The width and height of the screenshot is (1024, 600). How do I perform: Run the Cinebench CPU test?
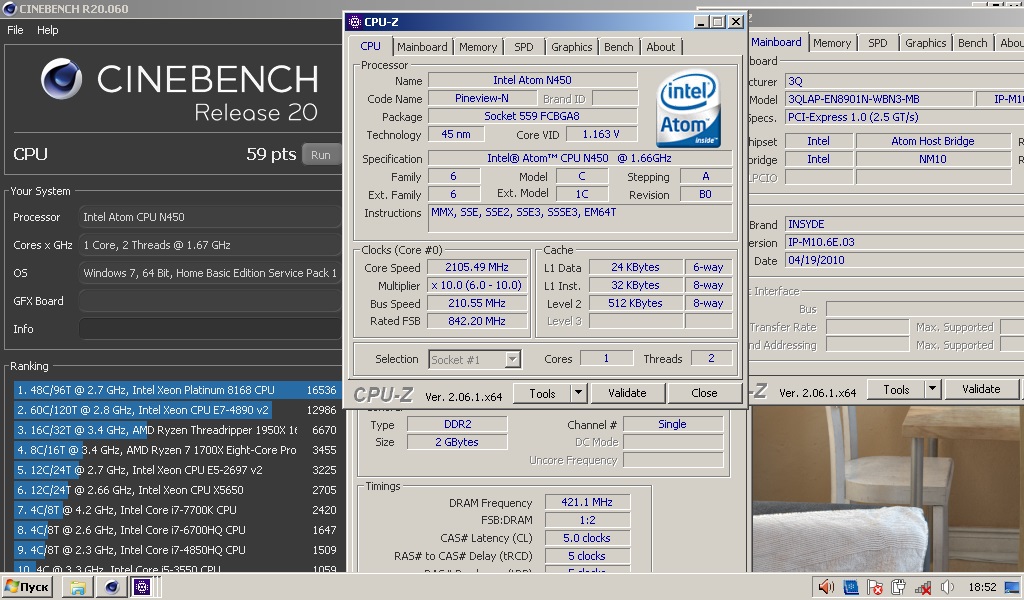(x=321, y=155)
